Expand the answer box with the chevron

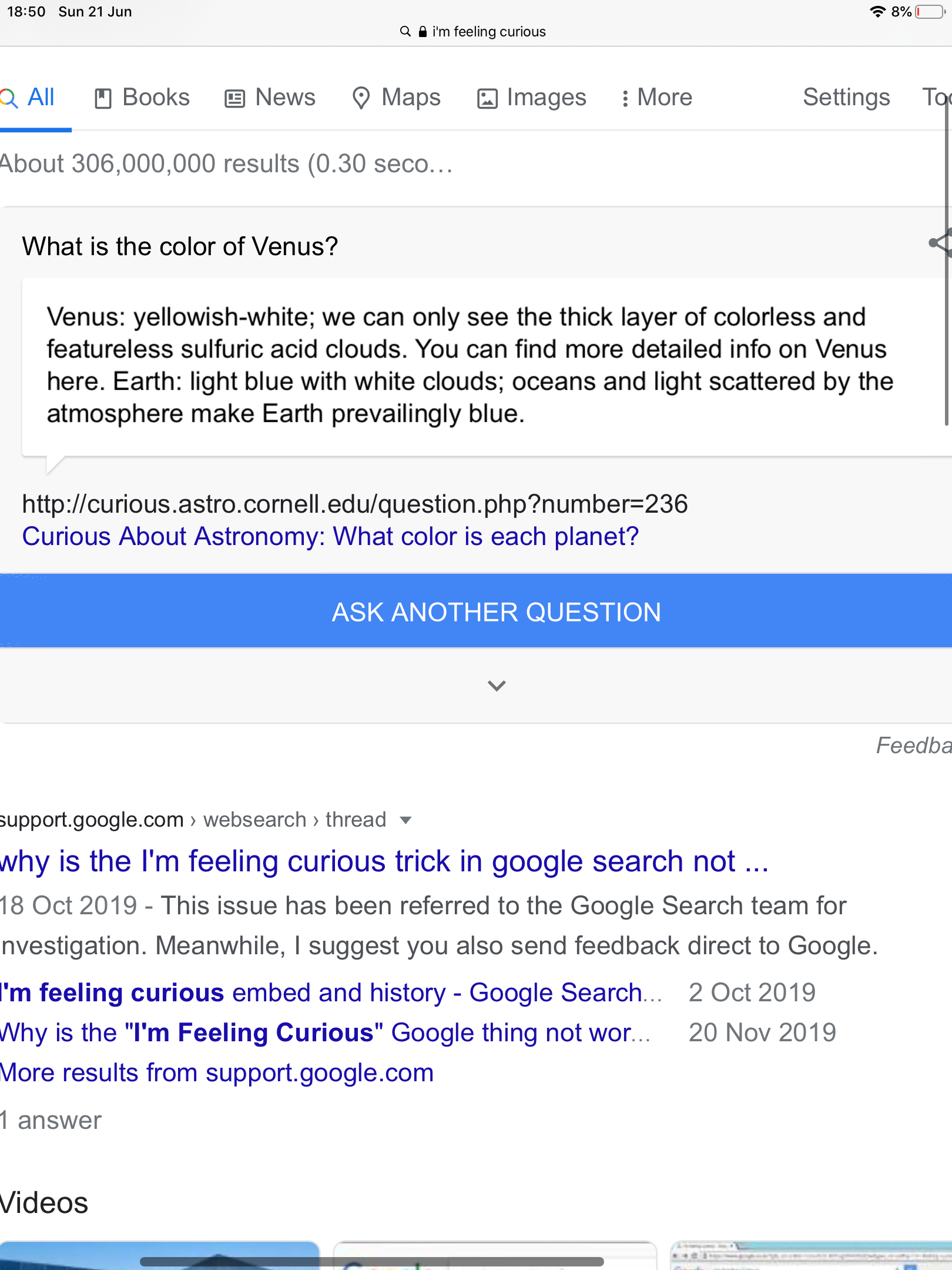pyautogui.click(x=497, y=686)
